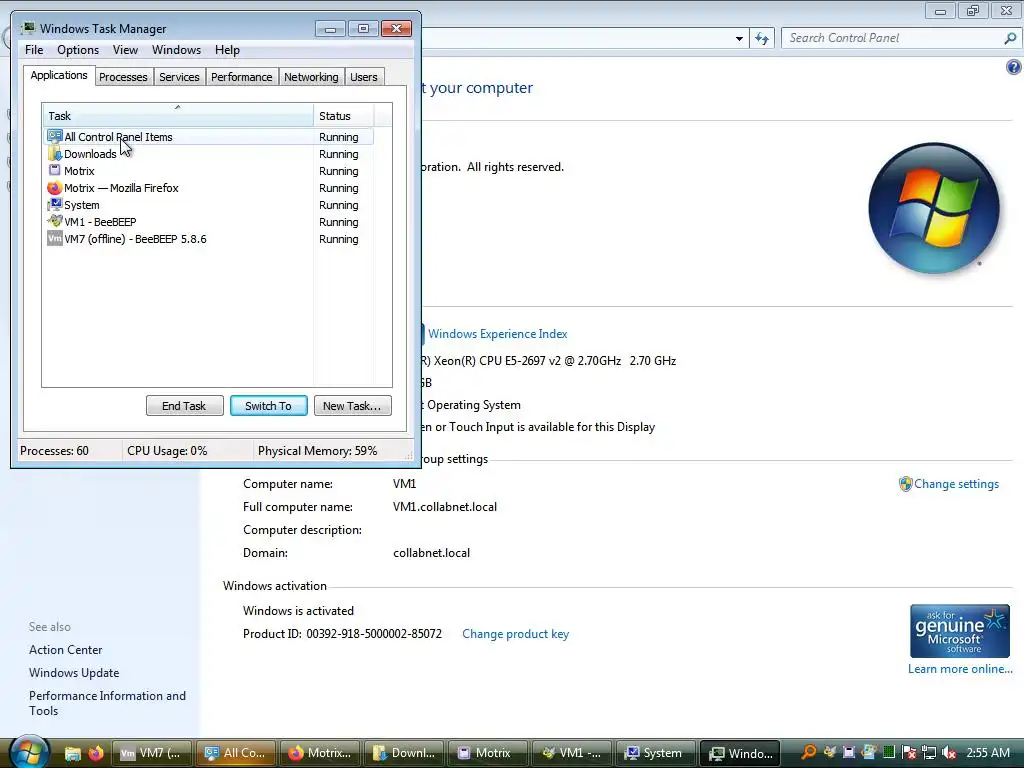The width and height of the screenshot is (1024, 768).
Task: Sort by the Status column header
Action: point(344,116)
